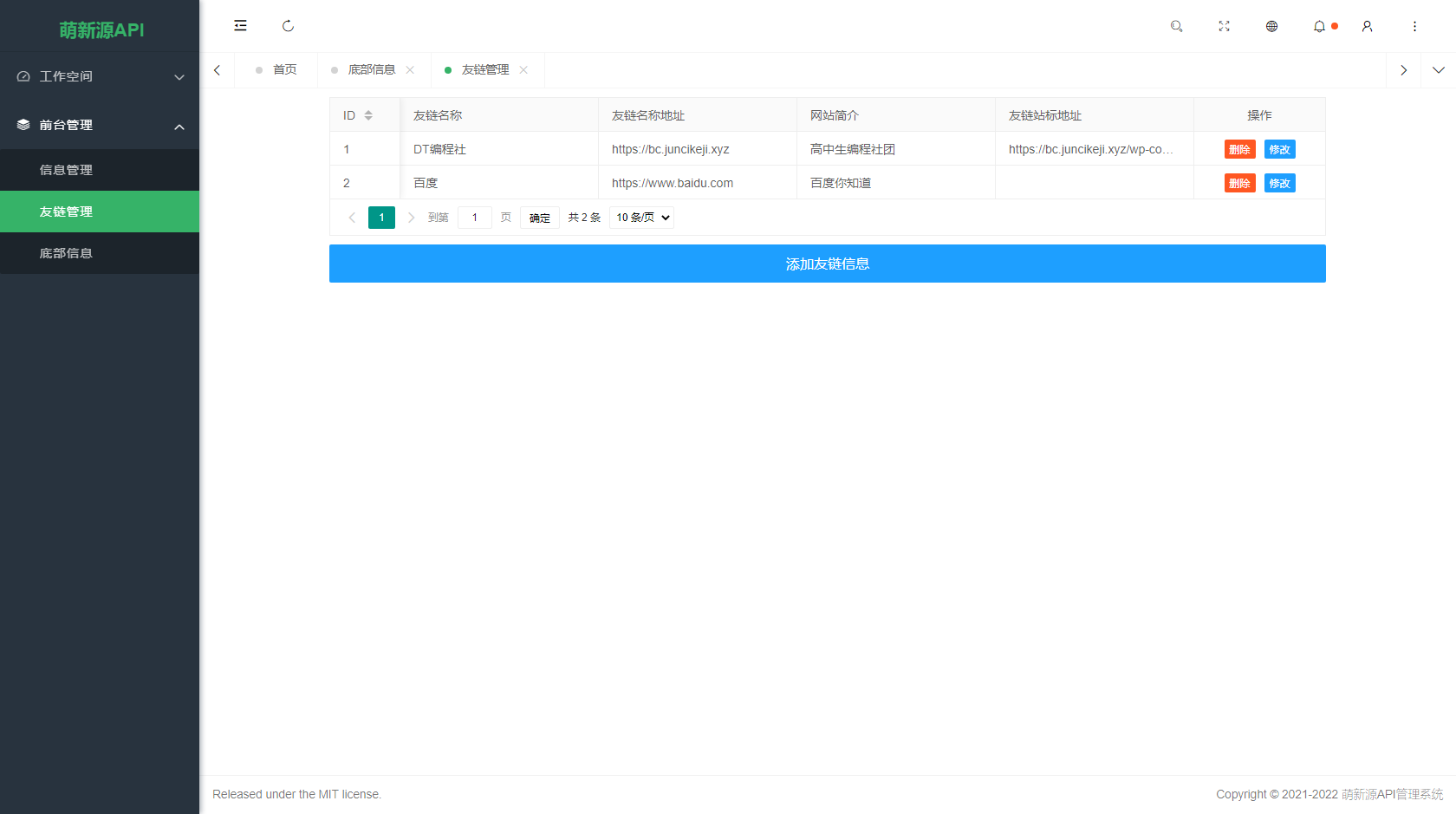Collapse the sidebar with the hamburger icon
Image resolution: width=1456 pixels, height=814 pixels.
[x=240, y=26]
